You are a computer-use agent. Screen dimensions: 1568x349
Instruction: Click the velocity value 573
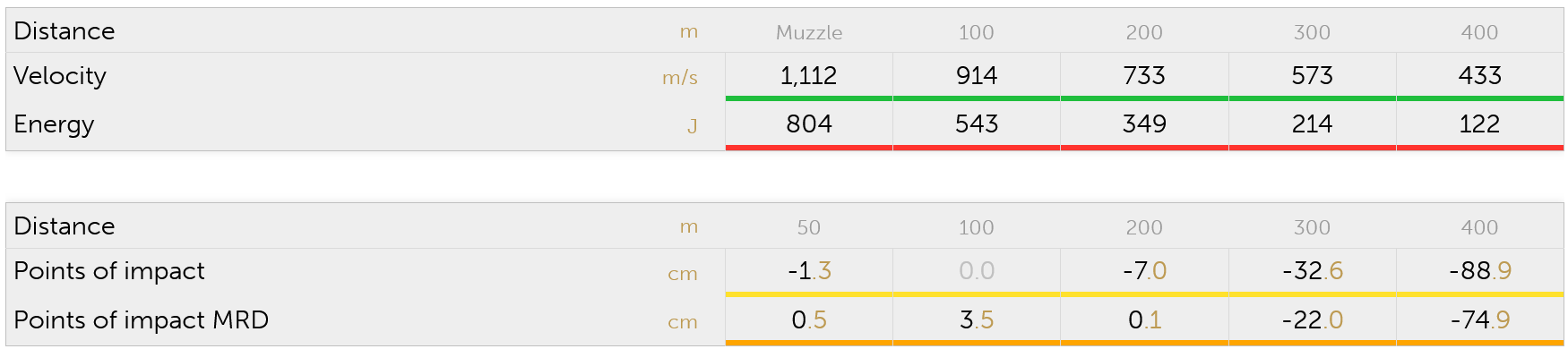[1312, 76]
